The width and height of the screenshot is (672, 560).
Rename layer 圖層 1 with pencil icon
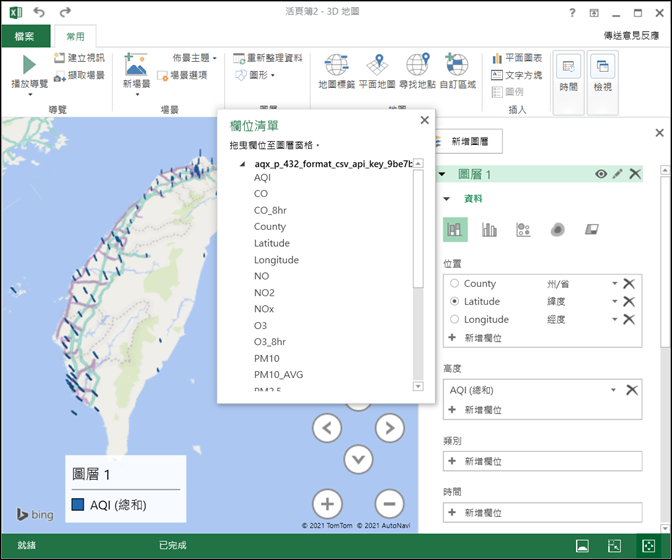618,174
